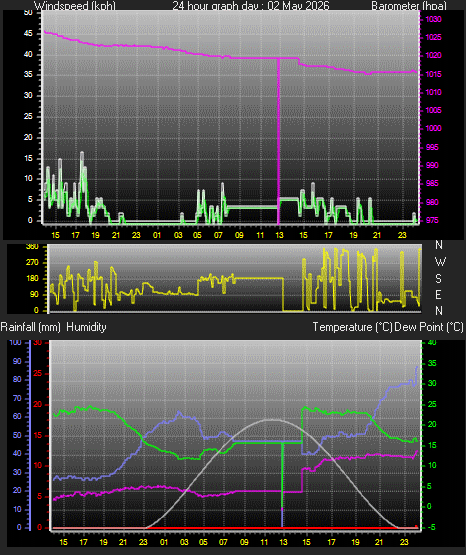The image size is (466, 555).
Task: Click the "Temperature (°C)" heading
Action: click(353, 327)
